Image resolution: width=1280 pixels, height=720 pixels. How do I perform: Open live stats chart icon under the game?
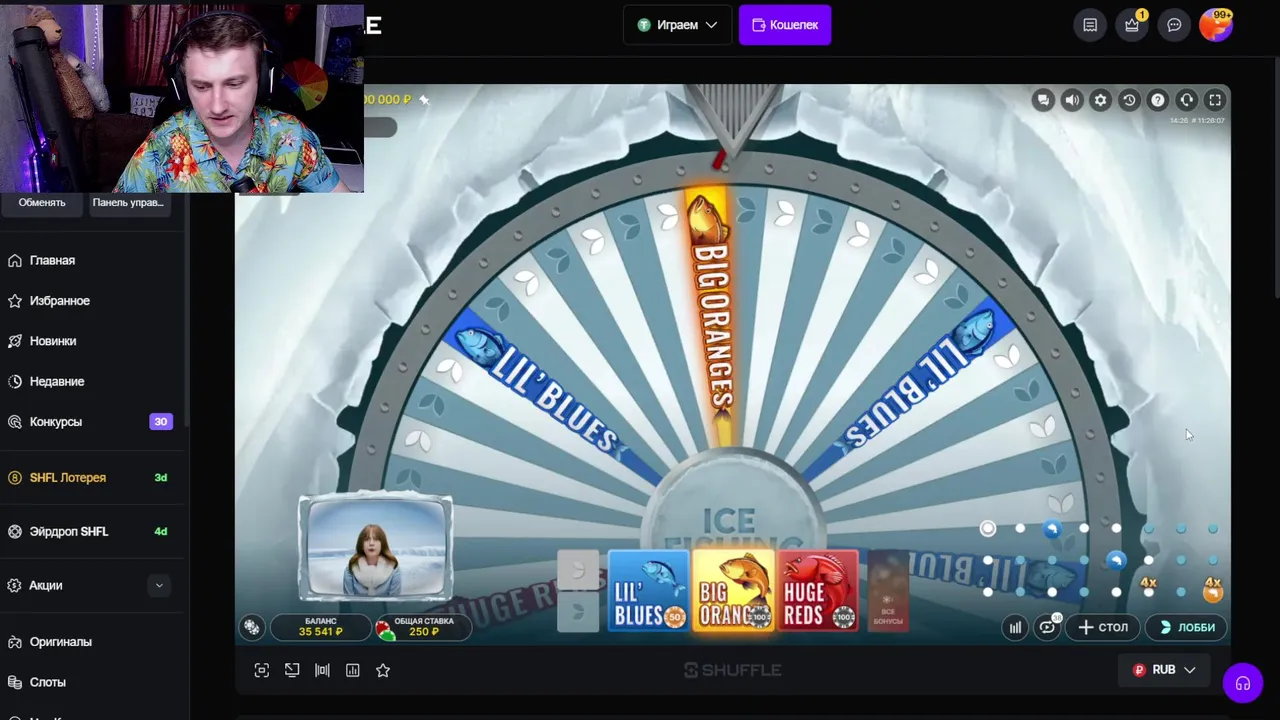(353, 670)
